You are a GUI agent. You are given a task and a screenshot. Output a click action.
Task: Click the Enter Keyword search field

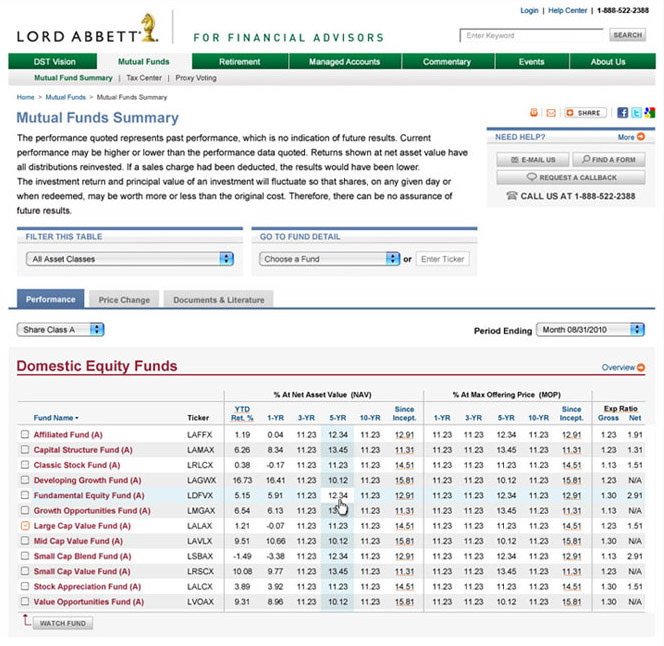(x=531, y=36)
